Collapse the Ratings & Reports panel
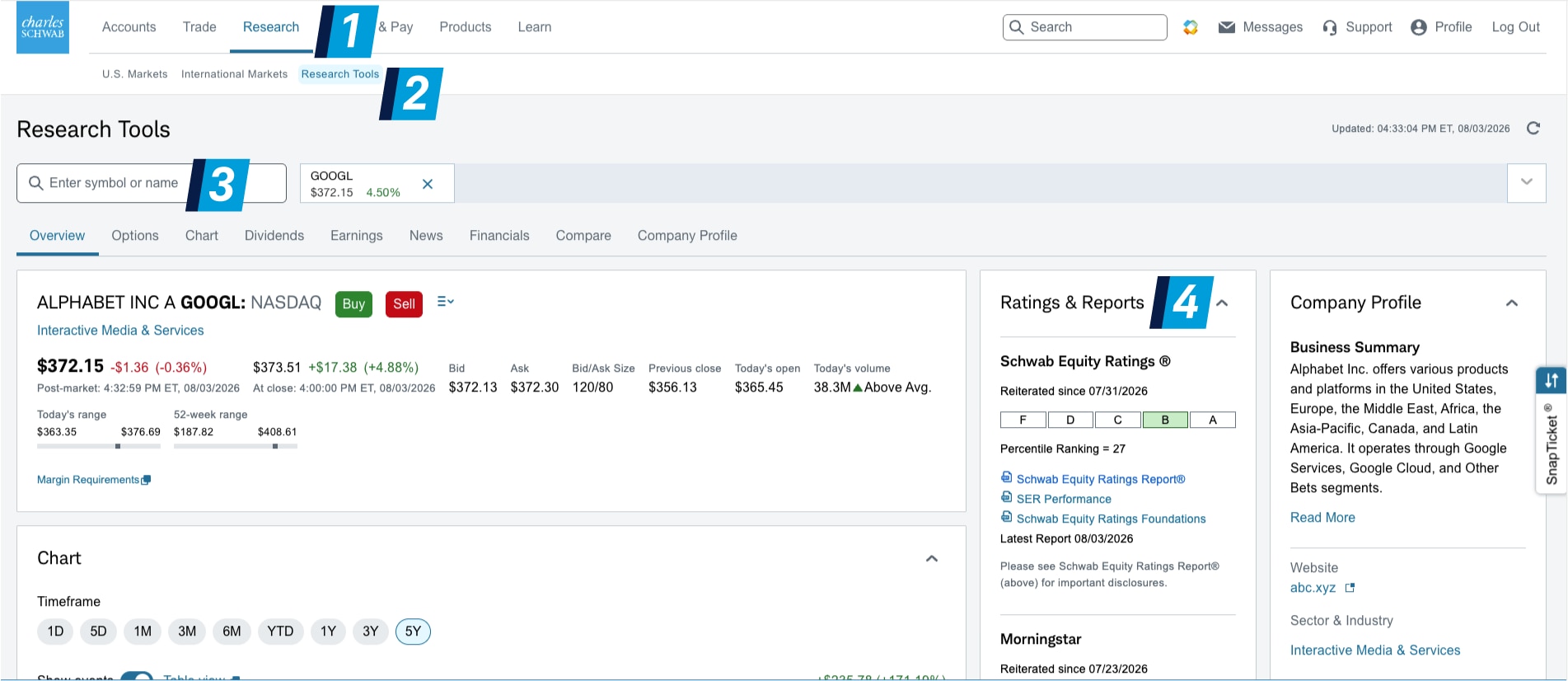1568x681 pixels. 1222,303
